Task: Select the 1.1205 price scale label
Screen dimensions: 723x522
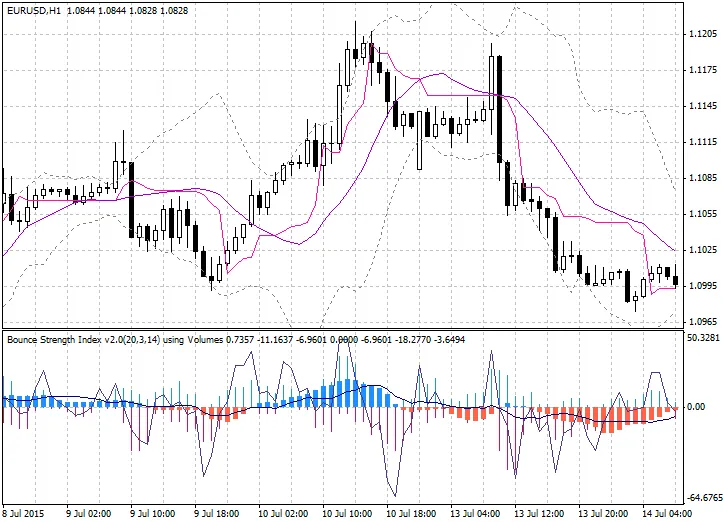Action: 702,34
